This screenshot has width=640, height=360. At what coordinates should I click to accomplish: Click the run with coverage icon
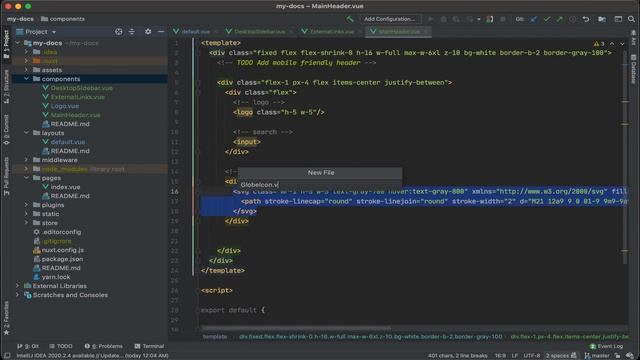click(x=456, y=19)
